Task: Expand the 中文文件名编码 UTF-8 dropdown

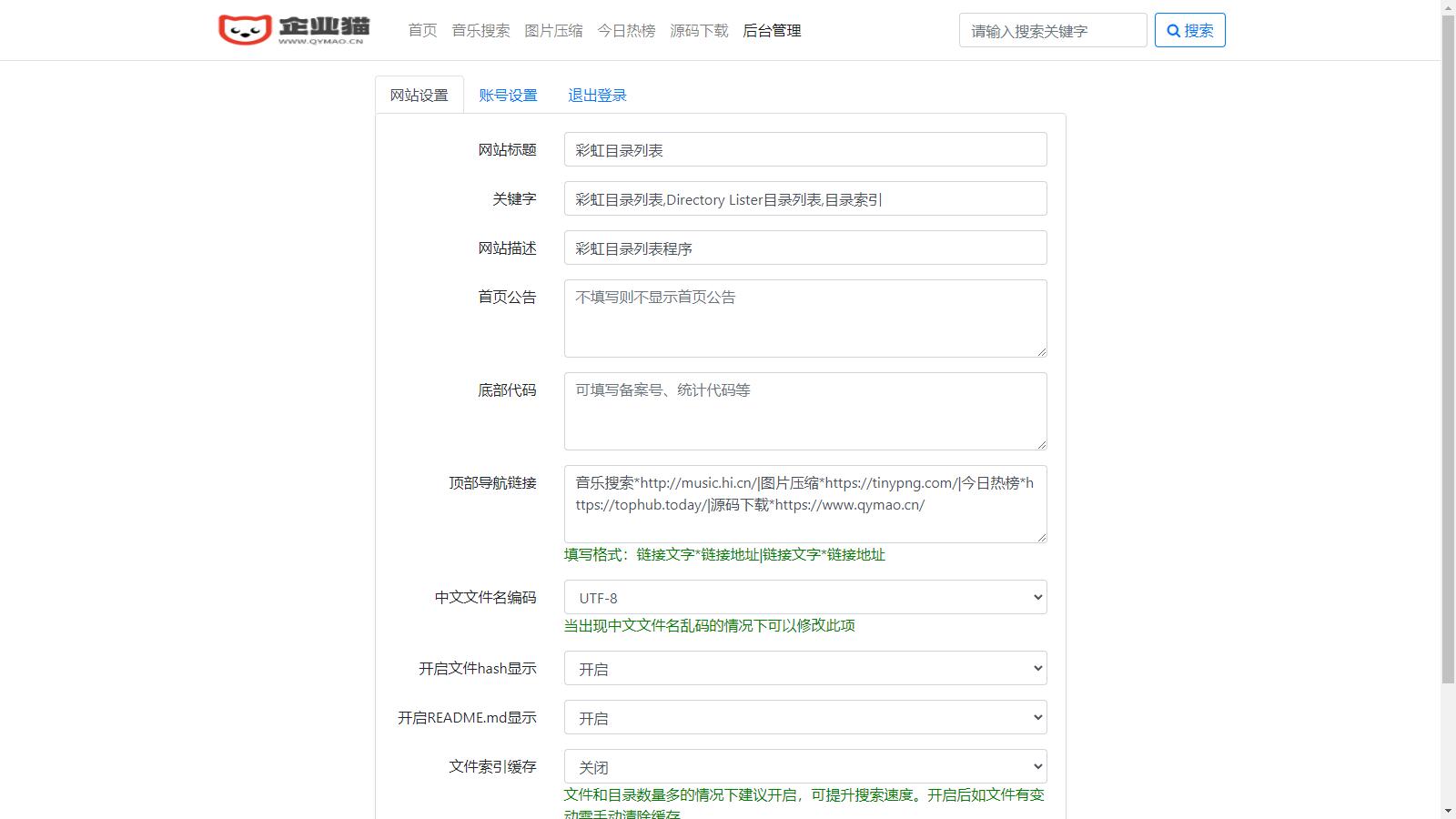Action: pyautogui.click(x=804, y=598)
